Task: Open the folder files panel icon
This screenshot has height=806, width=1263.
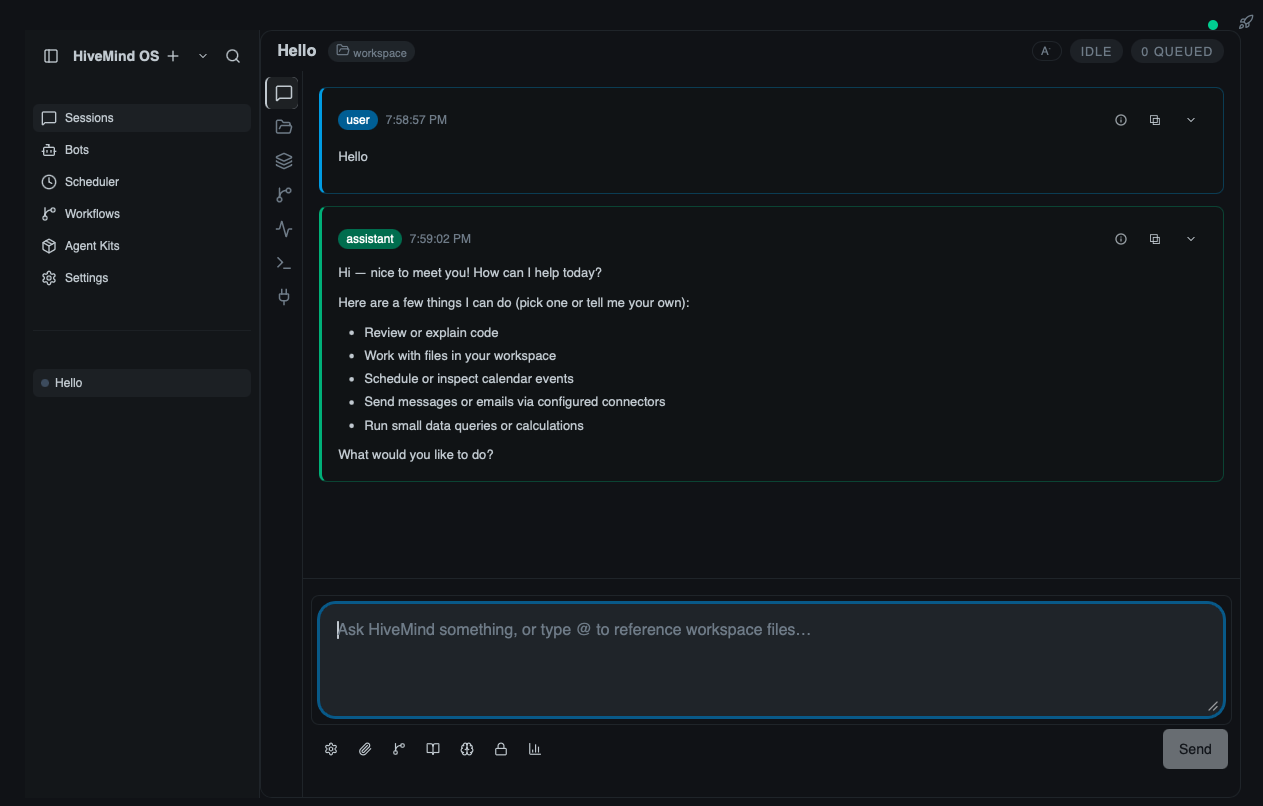Action: 284,127
